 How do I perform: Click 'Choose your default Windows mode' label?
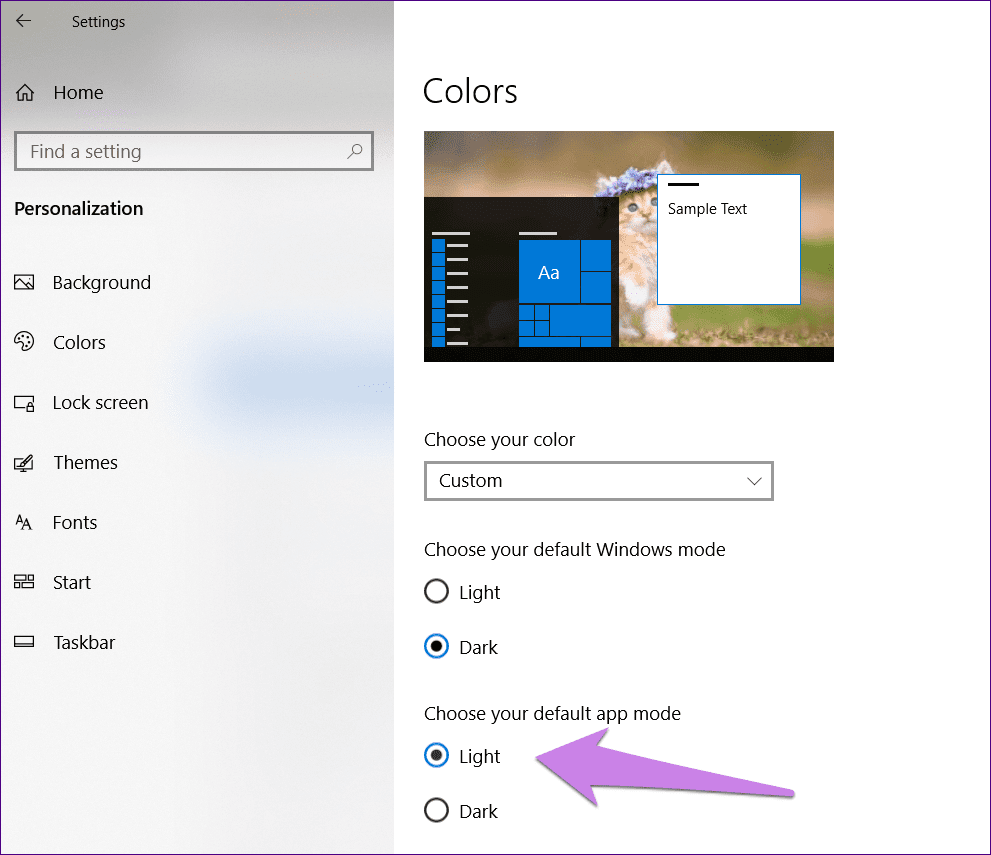pos(575,549)
